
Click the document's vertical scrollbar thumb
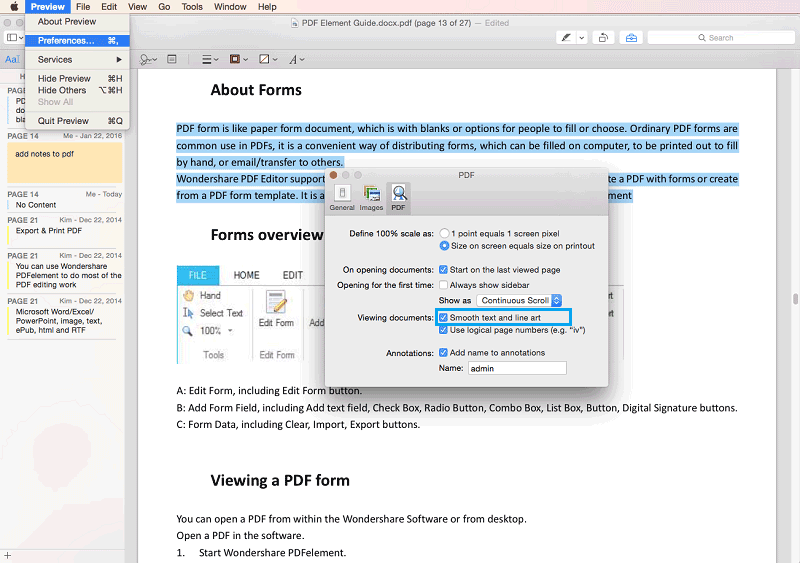click(x=795, y=299)
